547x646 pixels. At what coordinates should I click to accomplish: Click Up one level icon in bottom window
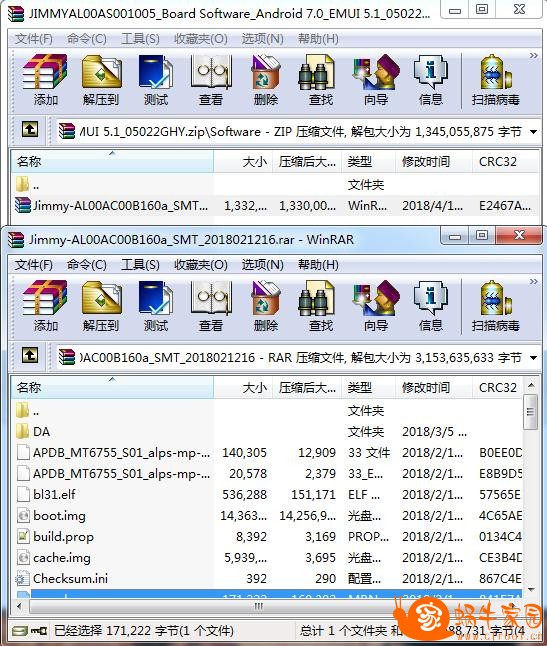click(x=30, y=355)
